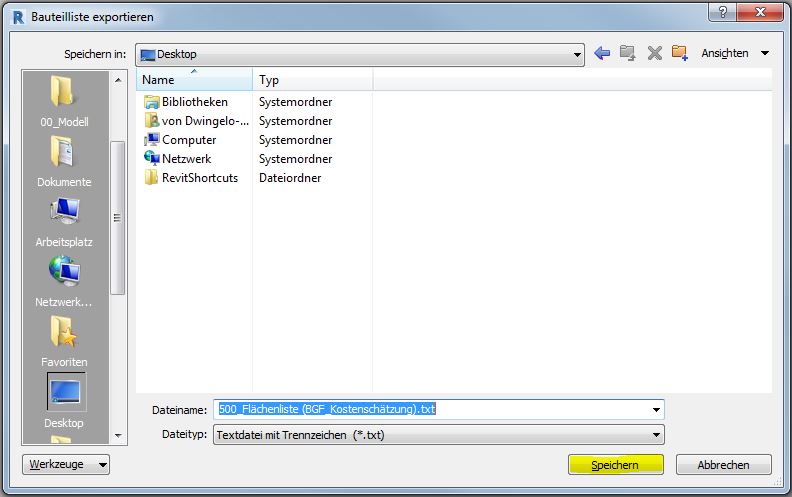Cancel the export with Abbrechen
The image size is (792, 497).
coord(723,465)
